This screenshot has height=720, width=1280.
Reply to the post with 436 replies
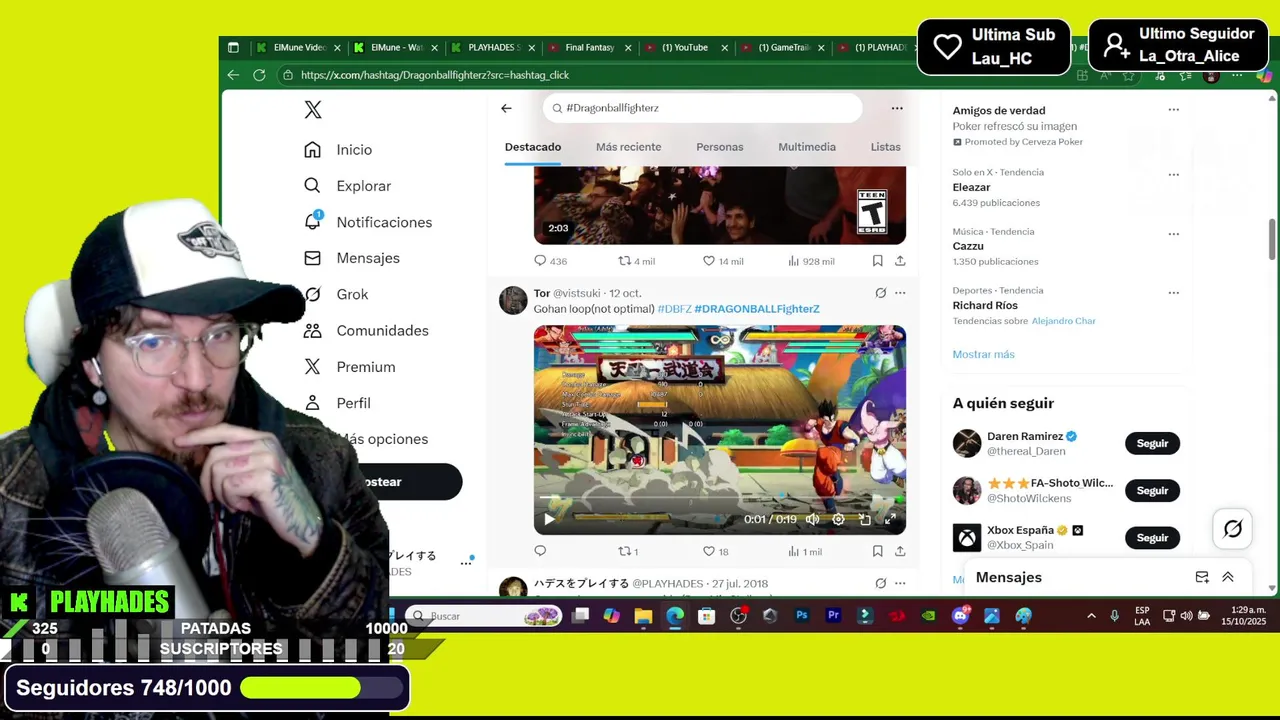[550, 261]
